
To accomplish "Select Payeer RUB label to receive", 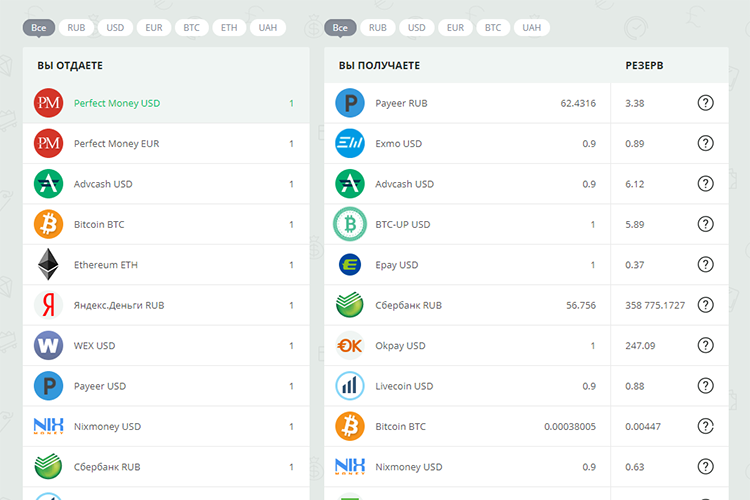I will [401, 103].
